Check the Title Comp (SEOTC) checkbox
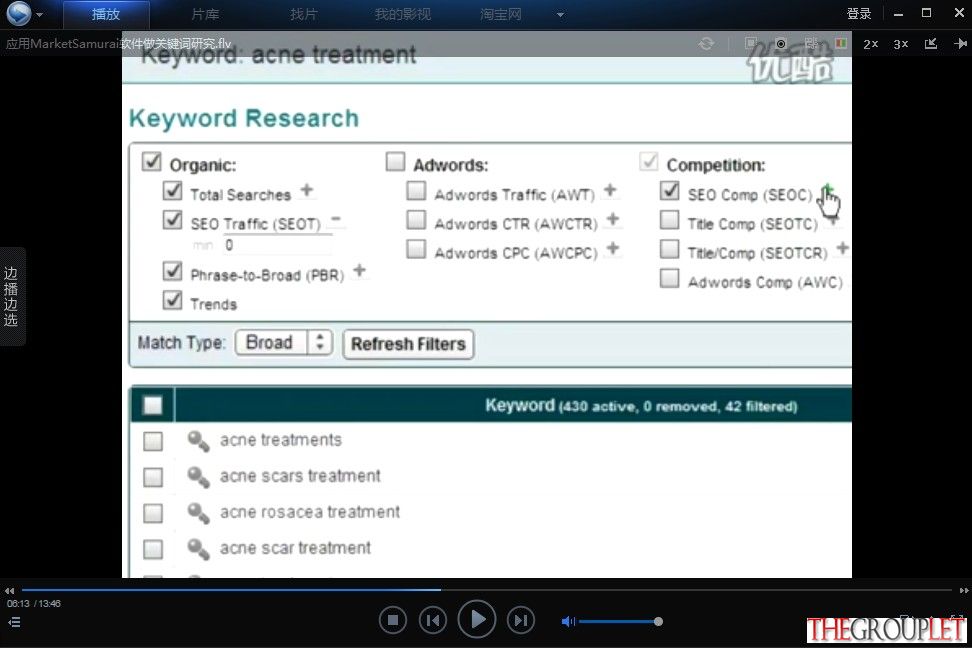 (x=669, y=220)
